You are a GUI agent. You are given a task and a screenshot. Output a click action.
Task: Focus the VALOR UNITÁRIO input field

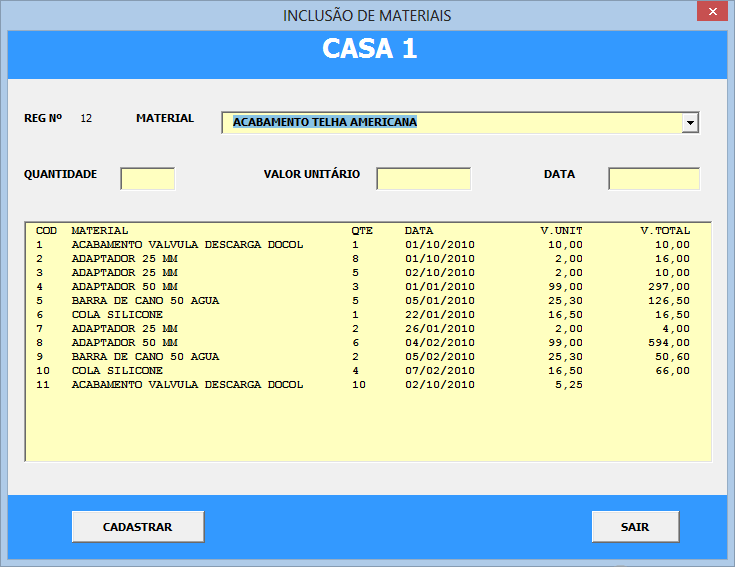[423, 179]
